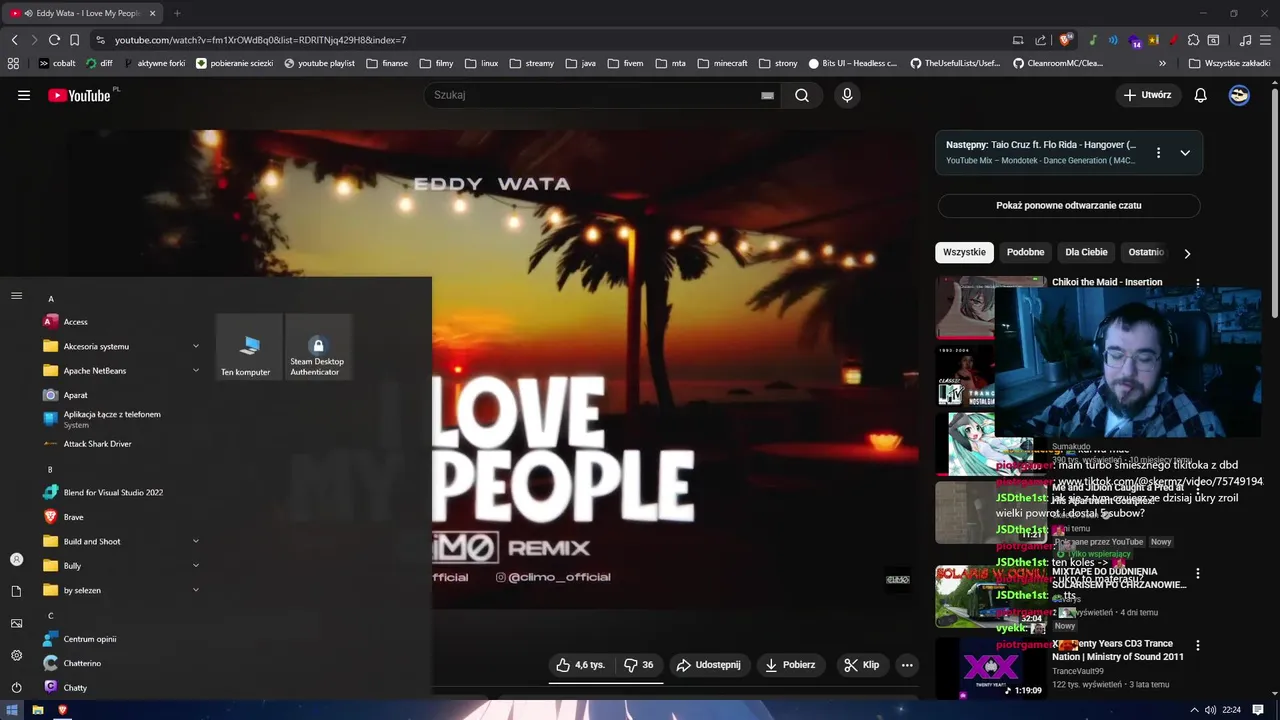Viewport: 1280px width, 720px height.
Task: Expand the by selezen folder
Action: coord(120,590)
